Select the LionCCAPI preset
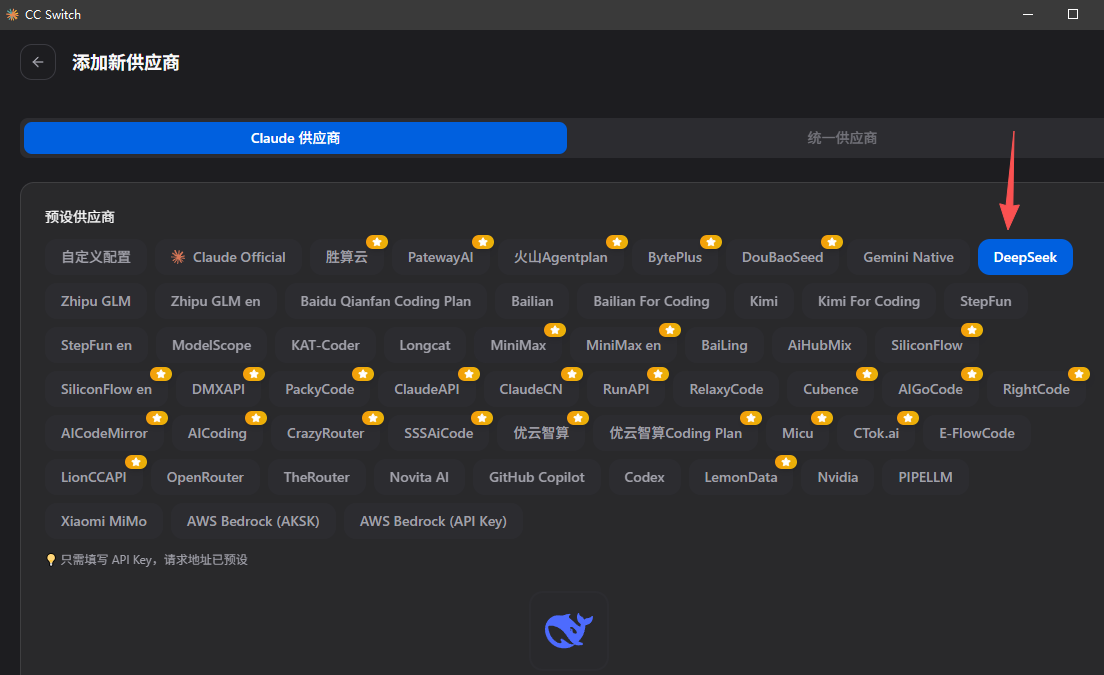 (x=94, y=477)
